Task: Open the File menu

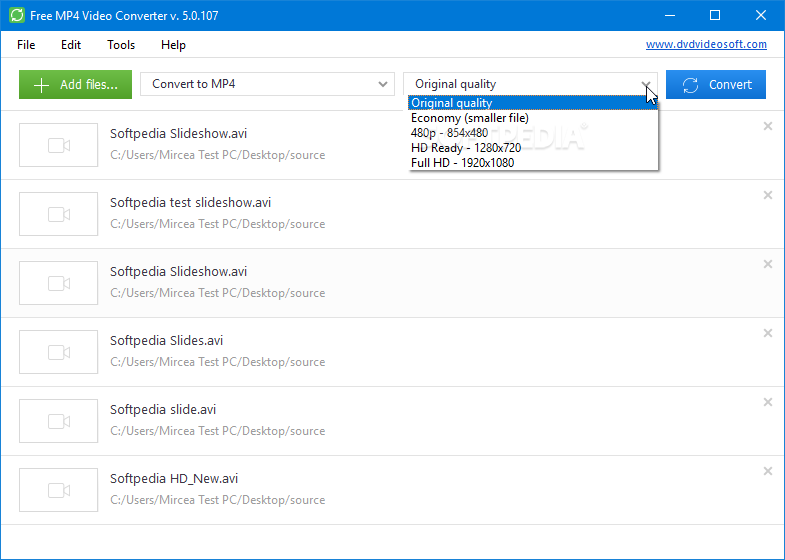Action: point(26,45)
